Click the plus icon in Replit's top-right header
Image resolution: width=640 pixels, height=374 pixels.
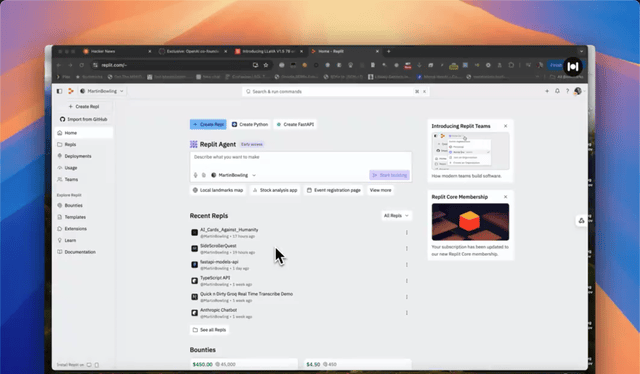(x=547, y=91)
